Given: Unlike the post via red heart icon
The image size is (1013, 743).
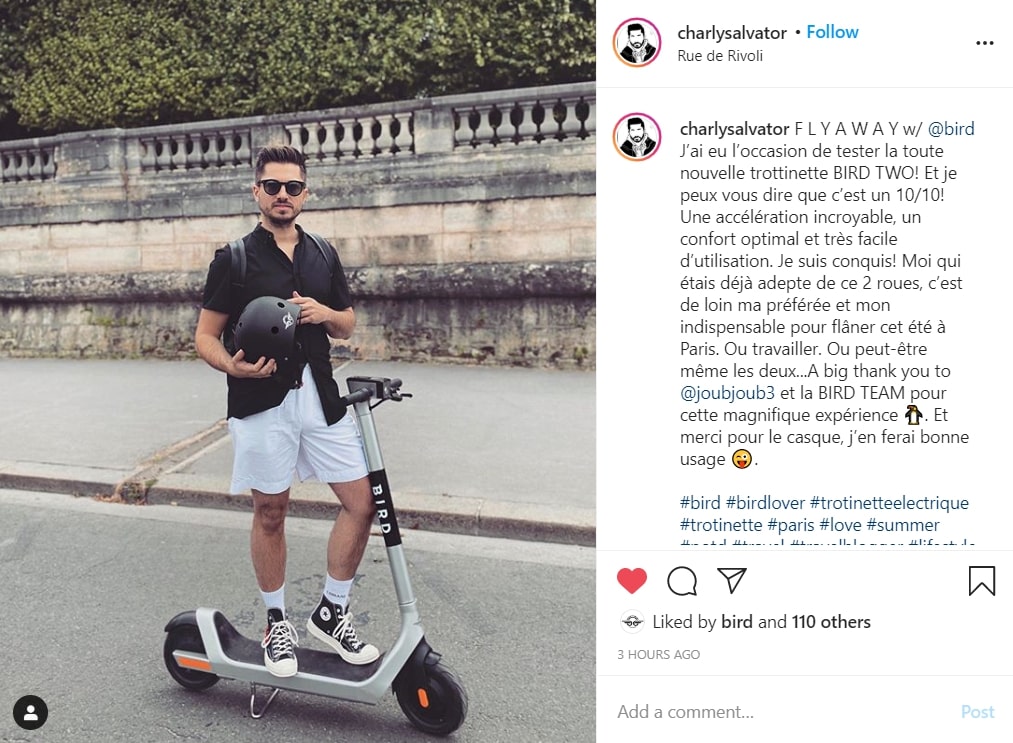Looking at the screenshot, I should tap(632, 580).
